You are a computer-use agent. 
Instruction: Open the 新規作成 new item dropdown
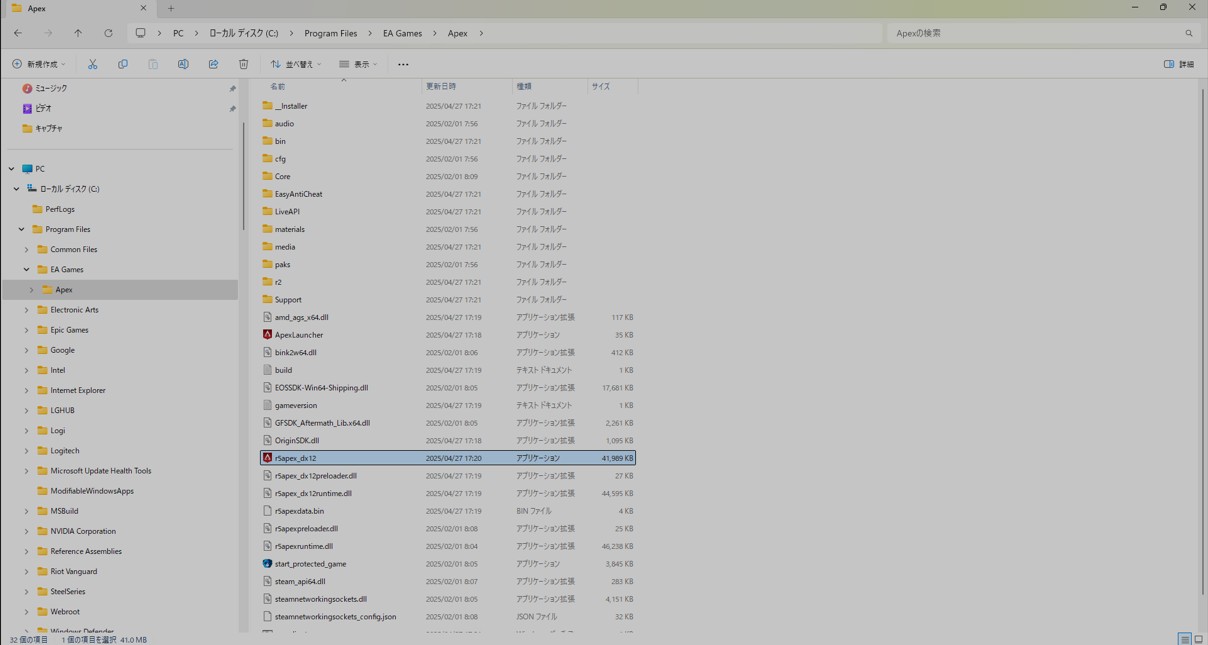pyautogui.click(x=39, y=64)
